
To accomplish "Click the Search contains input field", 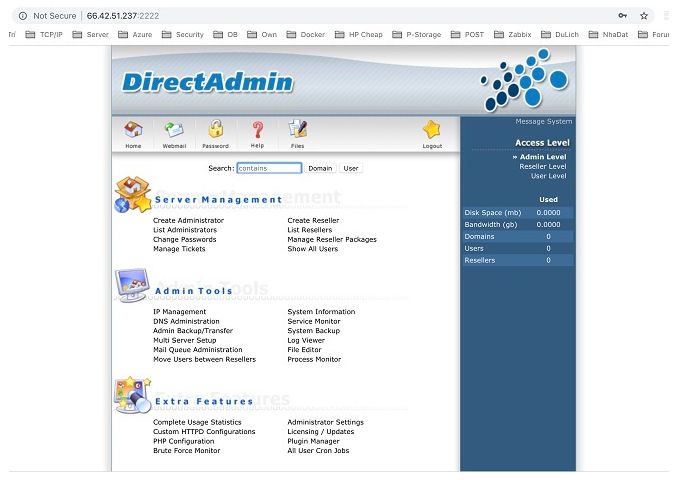I will coord(269,168).
